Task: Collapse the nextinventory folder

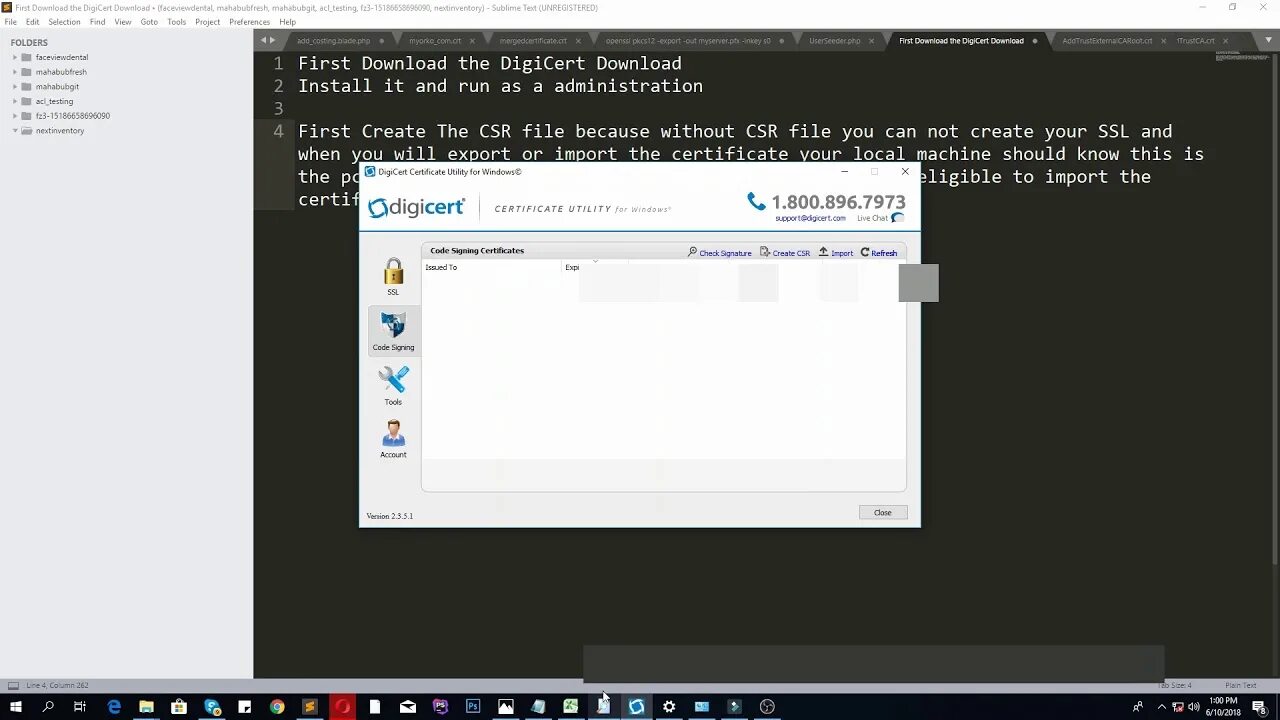Action: pyautogui.click(x=15, y=130)
